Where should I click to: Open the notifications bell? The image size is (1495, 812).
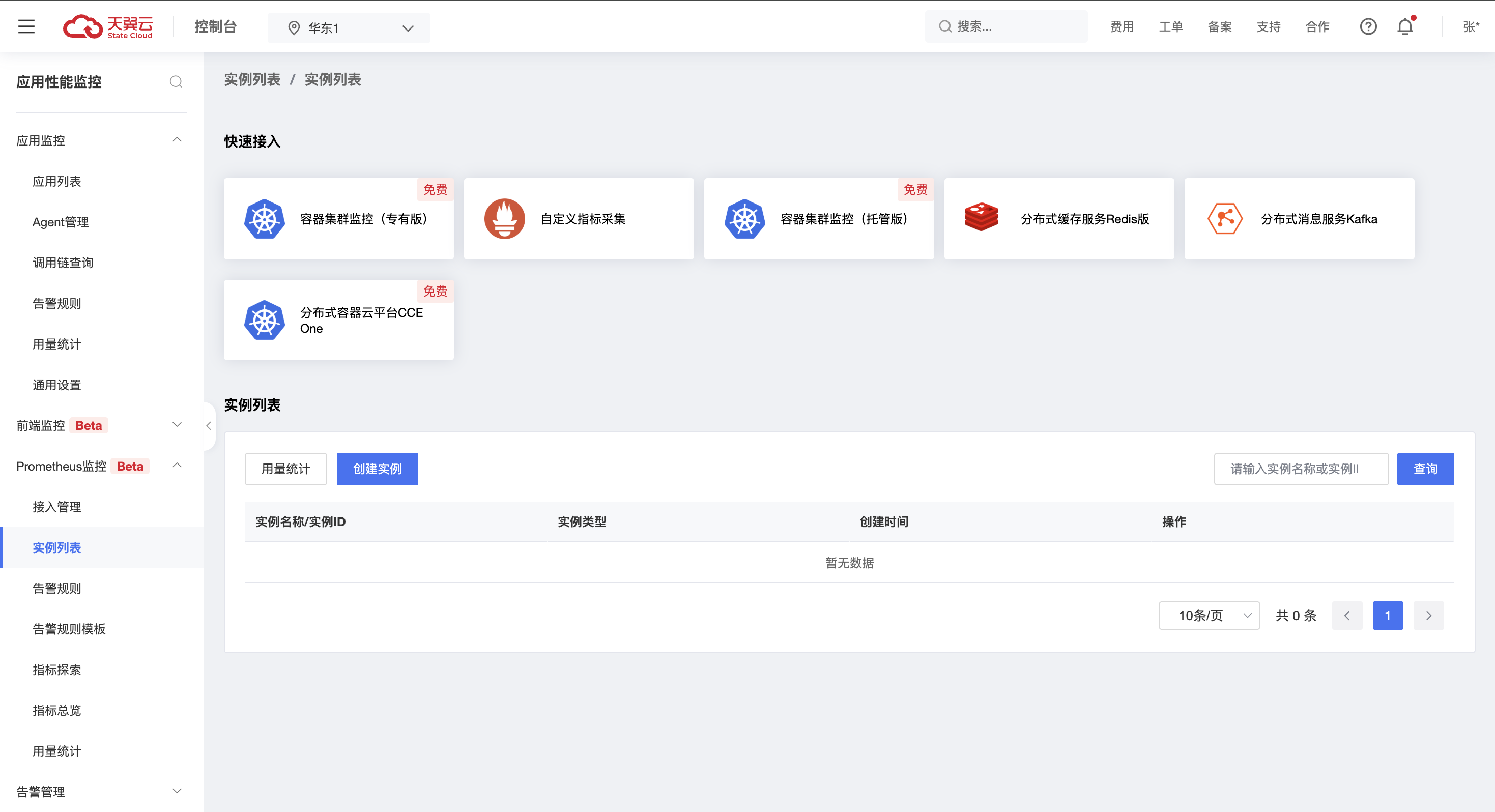pyautogui.click(x=1405, y=26)
